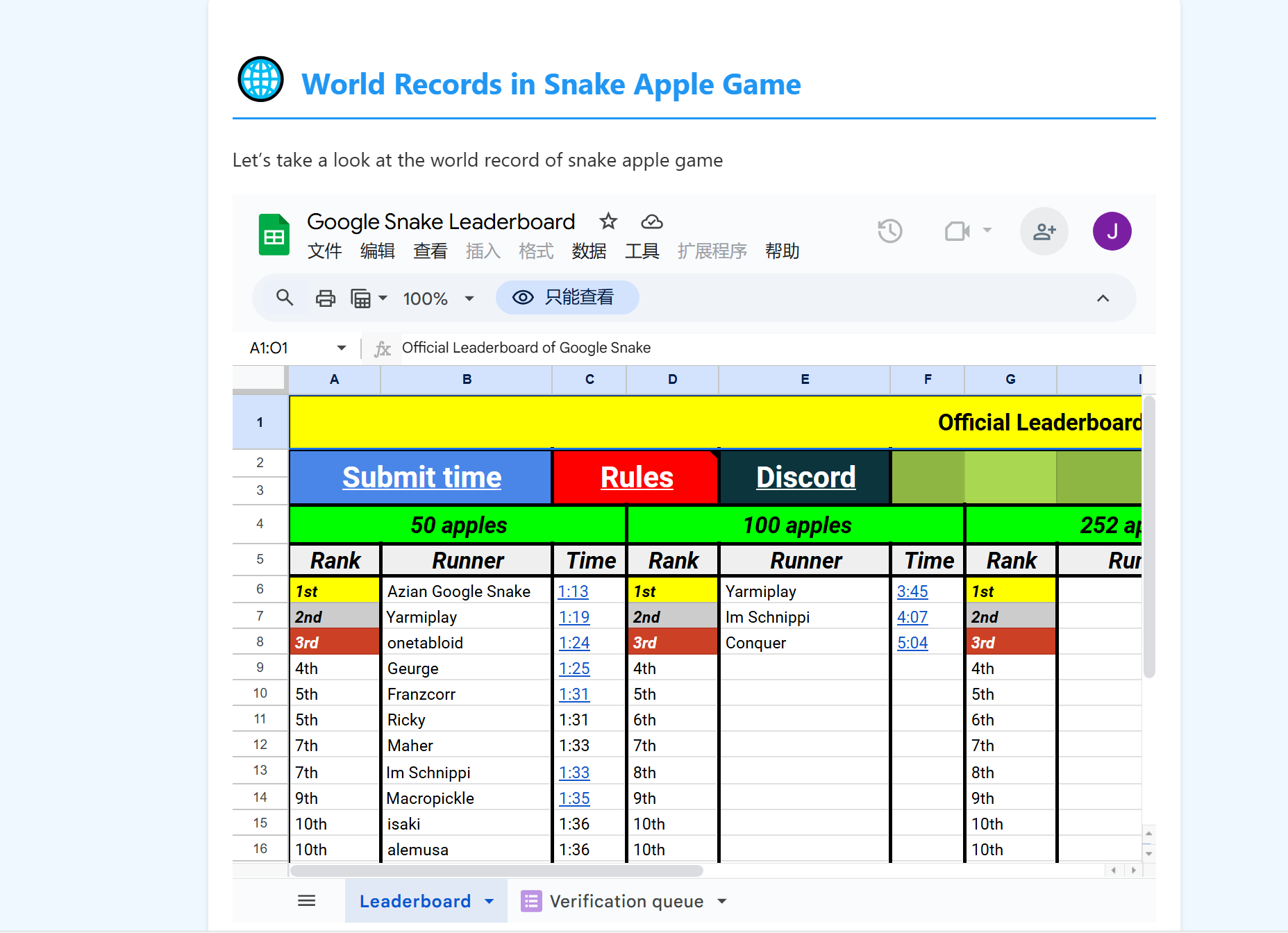The height and width of the screenshot is (933, 1288).
Task: Open the meeting camera dropdown arrow
Action: click(x=987, y=230)
